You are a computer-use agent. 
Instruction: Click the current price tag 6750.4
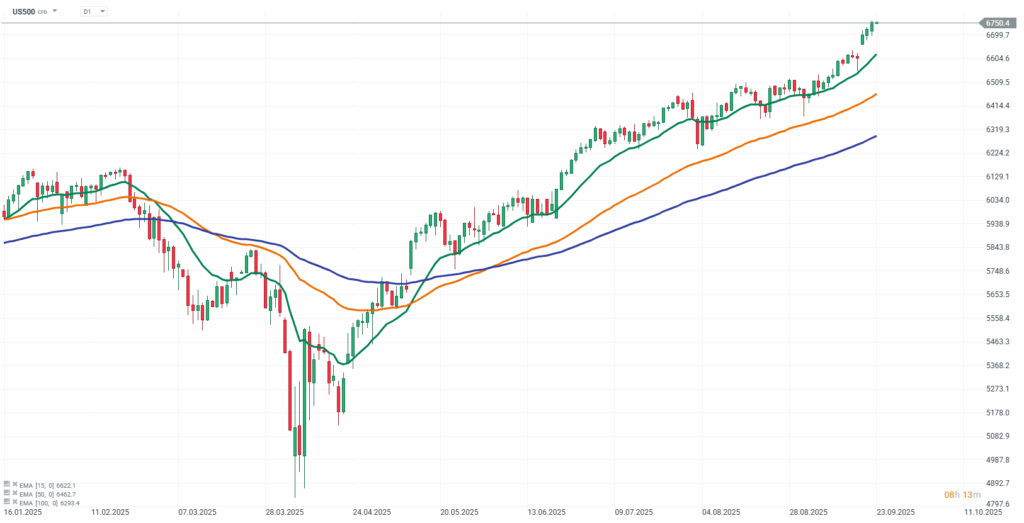(996, 22)
